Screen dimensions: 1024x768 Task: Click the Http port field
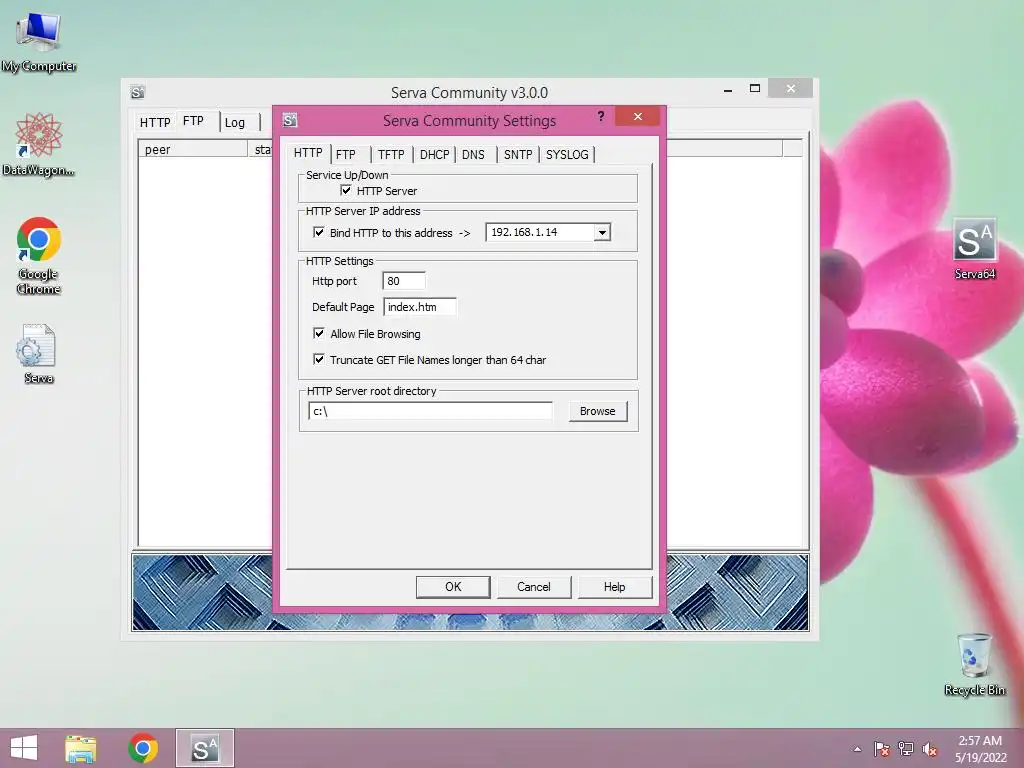pyautogui.click(x=404, y=281)
